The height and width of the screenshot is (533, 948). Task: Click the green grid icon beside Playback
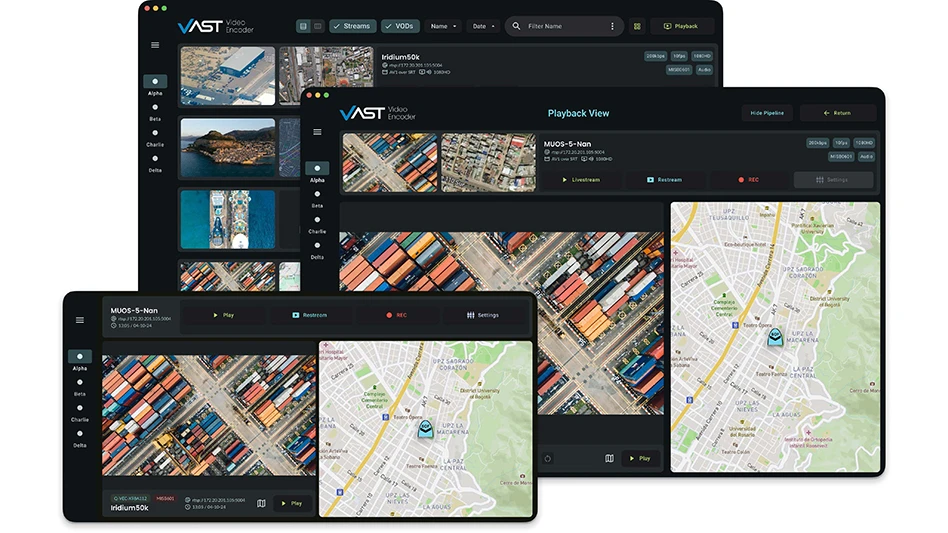tap(636, 26)
